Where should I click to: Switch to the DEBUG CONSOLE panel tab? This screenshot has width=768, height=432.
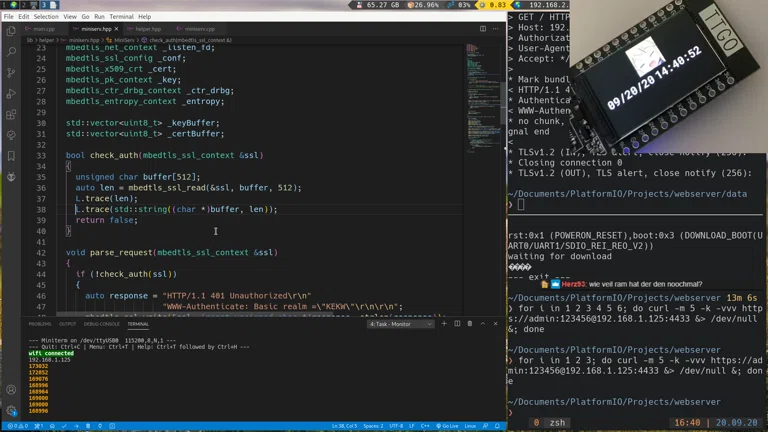coord(101,324)
